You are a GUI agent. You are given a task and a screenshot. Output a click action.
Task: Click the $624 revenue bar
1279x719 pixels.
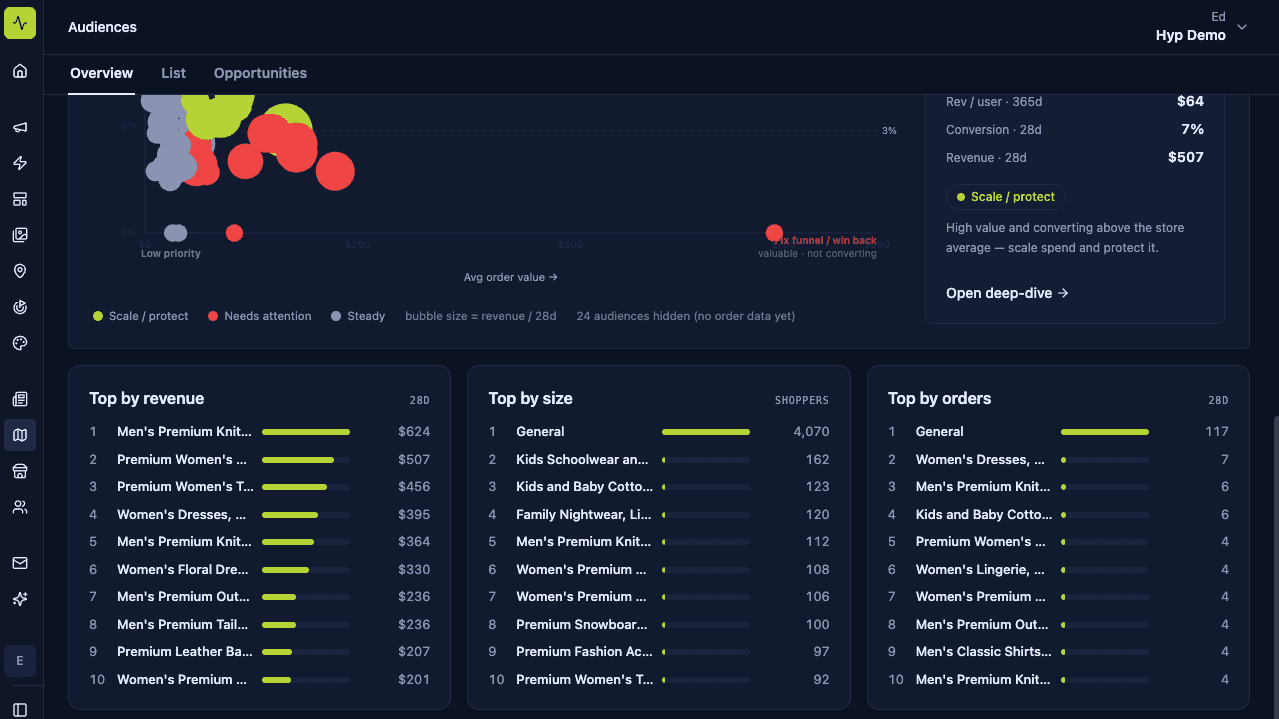click(306, 432)
